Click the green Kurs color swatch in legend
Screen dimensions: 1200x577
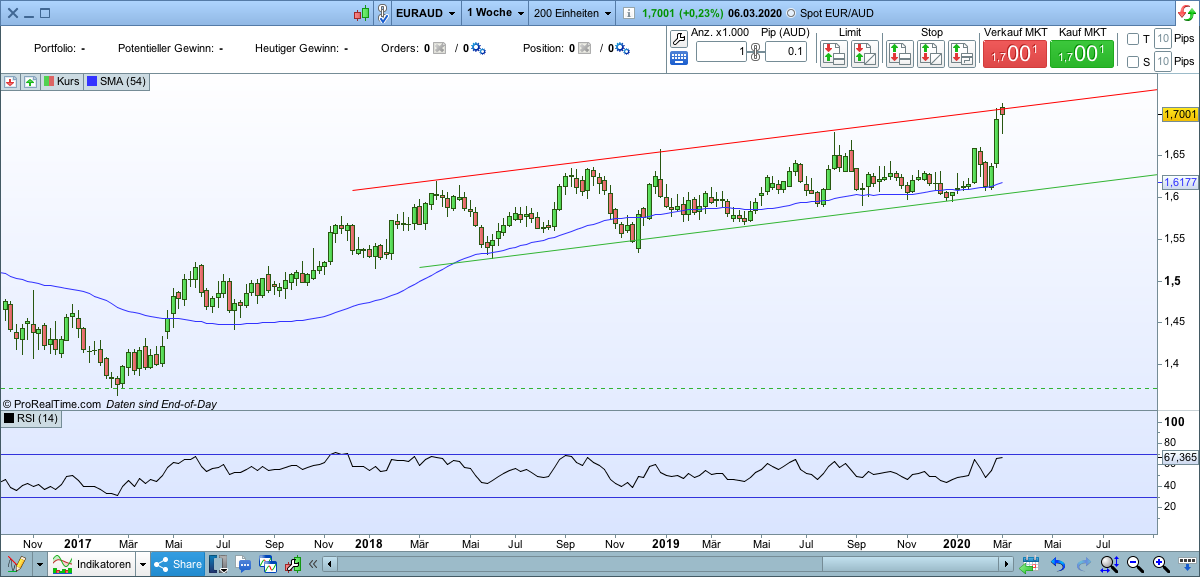(x=48, y=82)
